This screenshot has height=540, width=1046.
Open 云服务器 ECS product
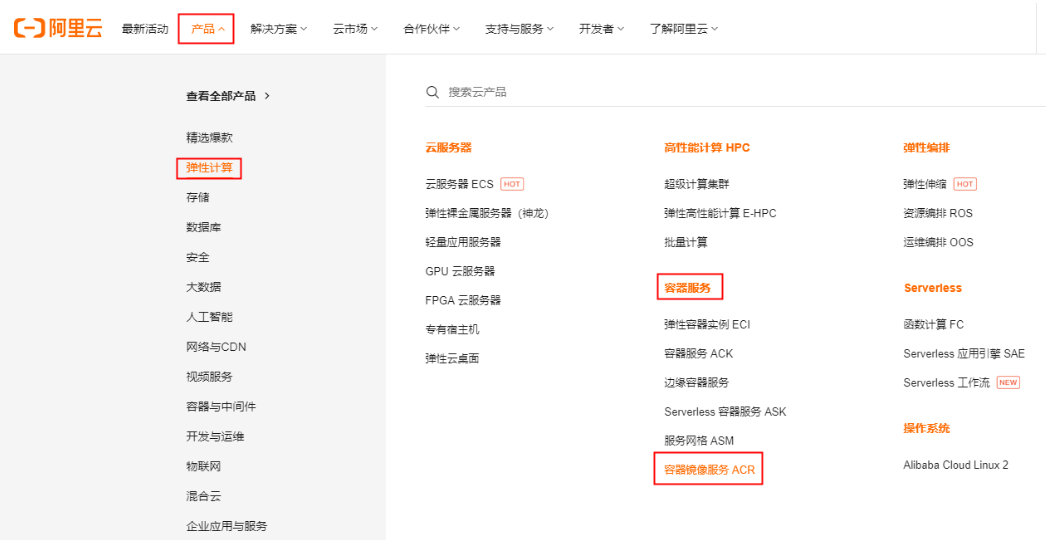point(460,184)
